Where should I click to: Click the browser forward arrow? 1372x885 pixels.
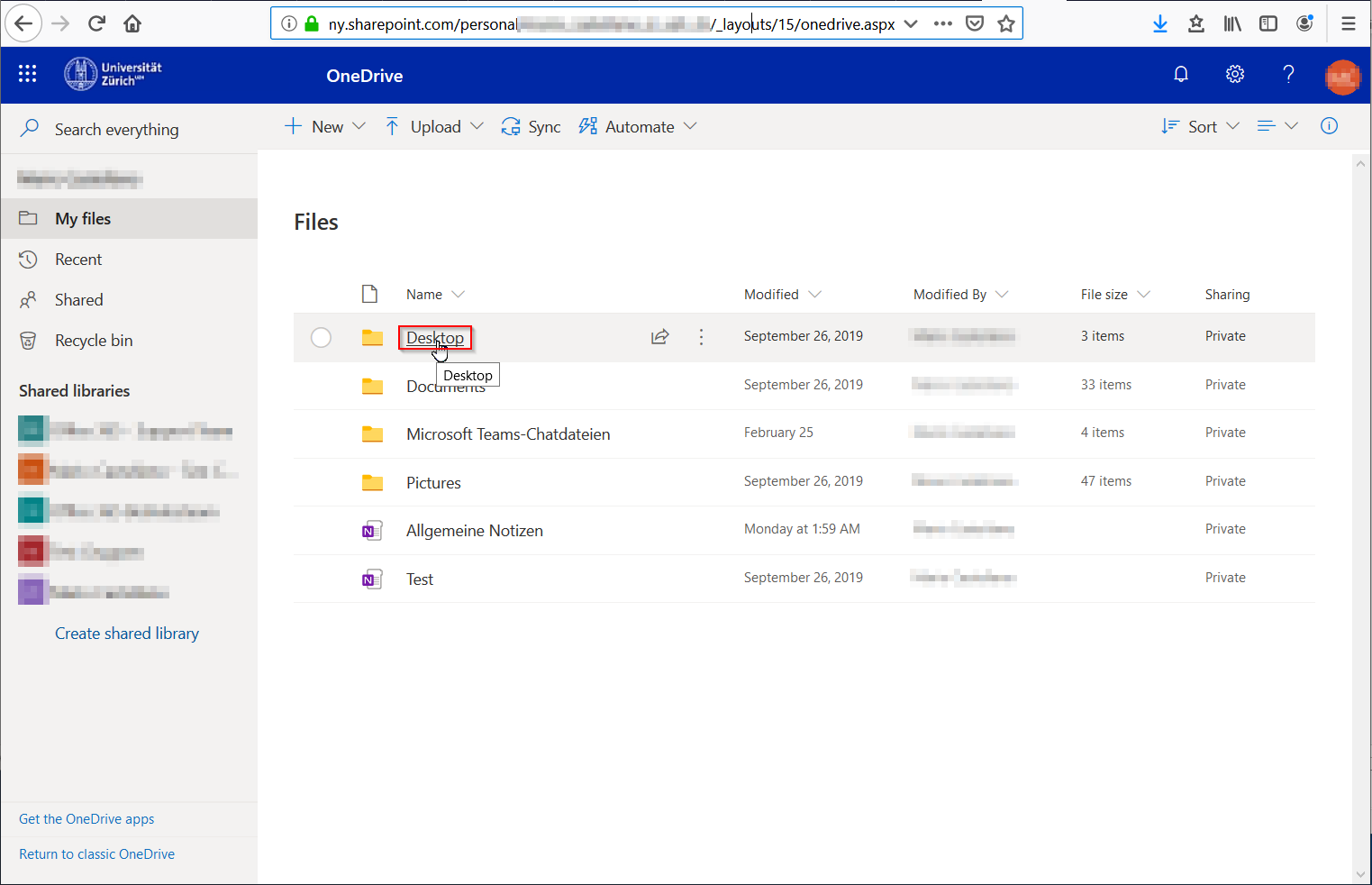click(60, 23)
